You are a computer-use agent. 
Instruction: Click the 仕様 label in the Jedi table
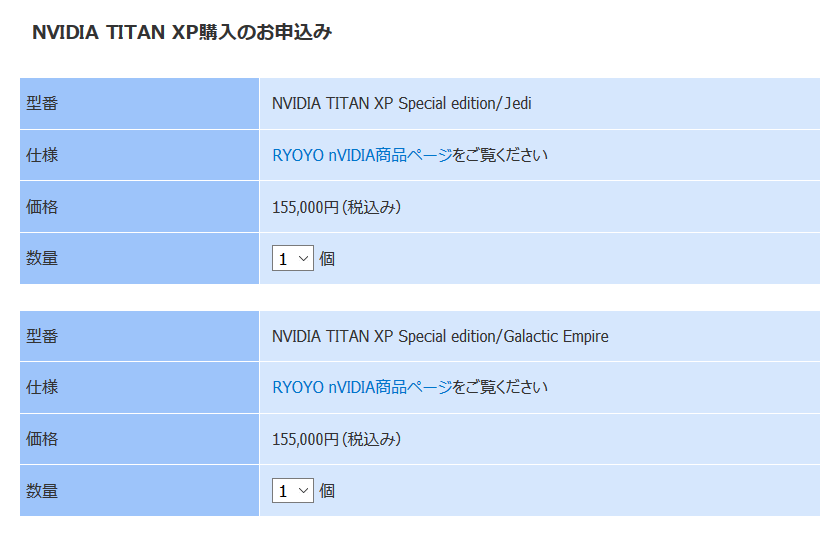tap(42, 155)
